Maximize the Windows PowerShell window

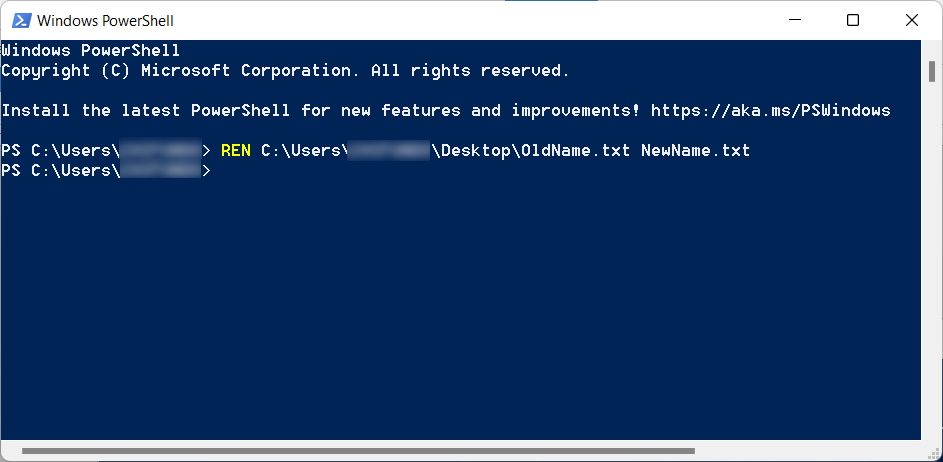(852, 20)
